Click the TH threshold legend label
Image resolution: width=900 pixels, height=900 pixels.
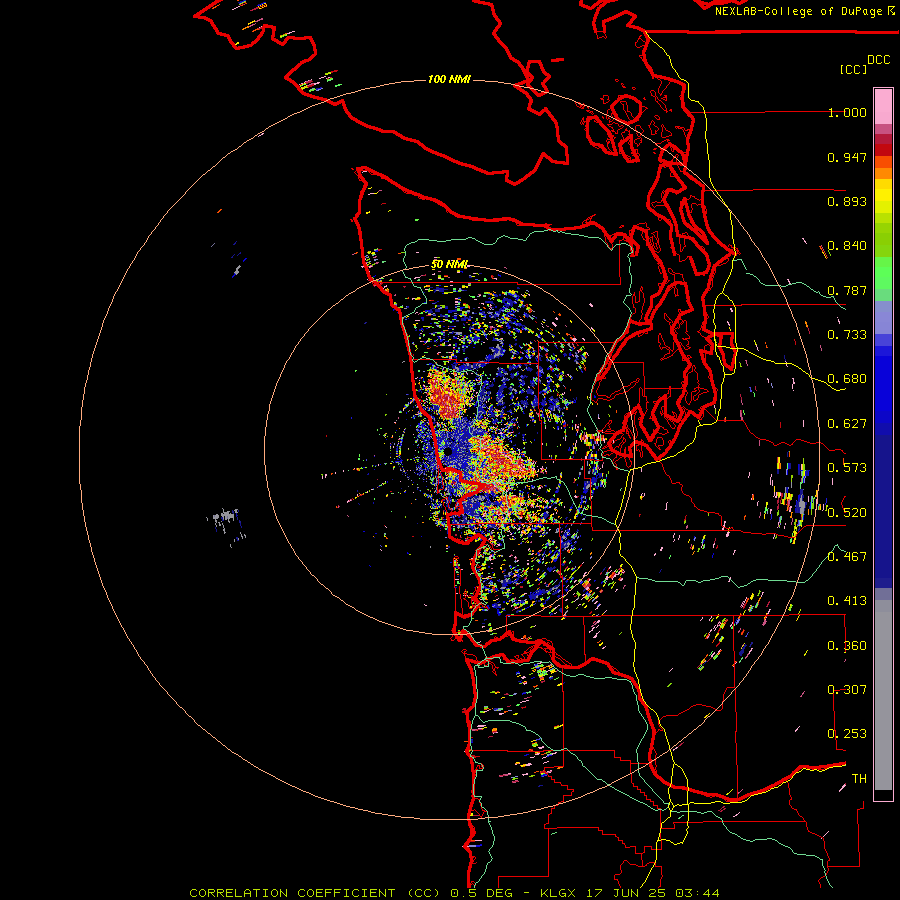(x=859, y=779)
